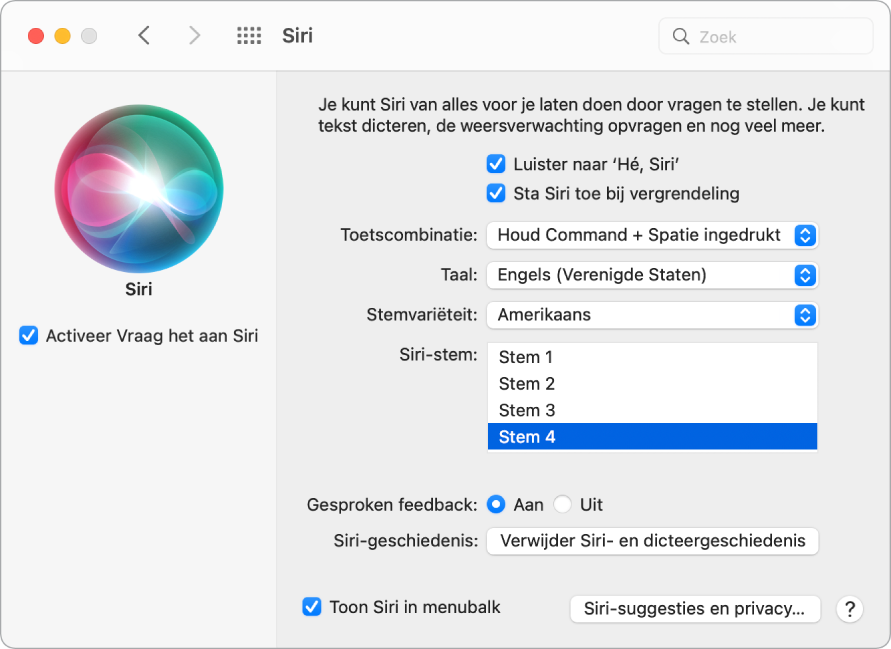Open the Show All preferences grid icon
Image resolution: width=891 pixels, height=649 pixels.
pyautogui.click(x=248, y=35)
